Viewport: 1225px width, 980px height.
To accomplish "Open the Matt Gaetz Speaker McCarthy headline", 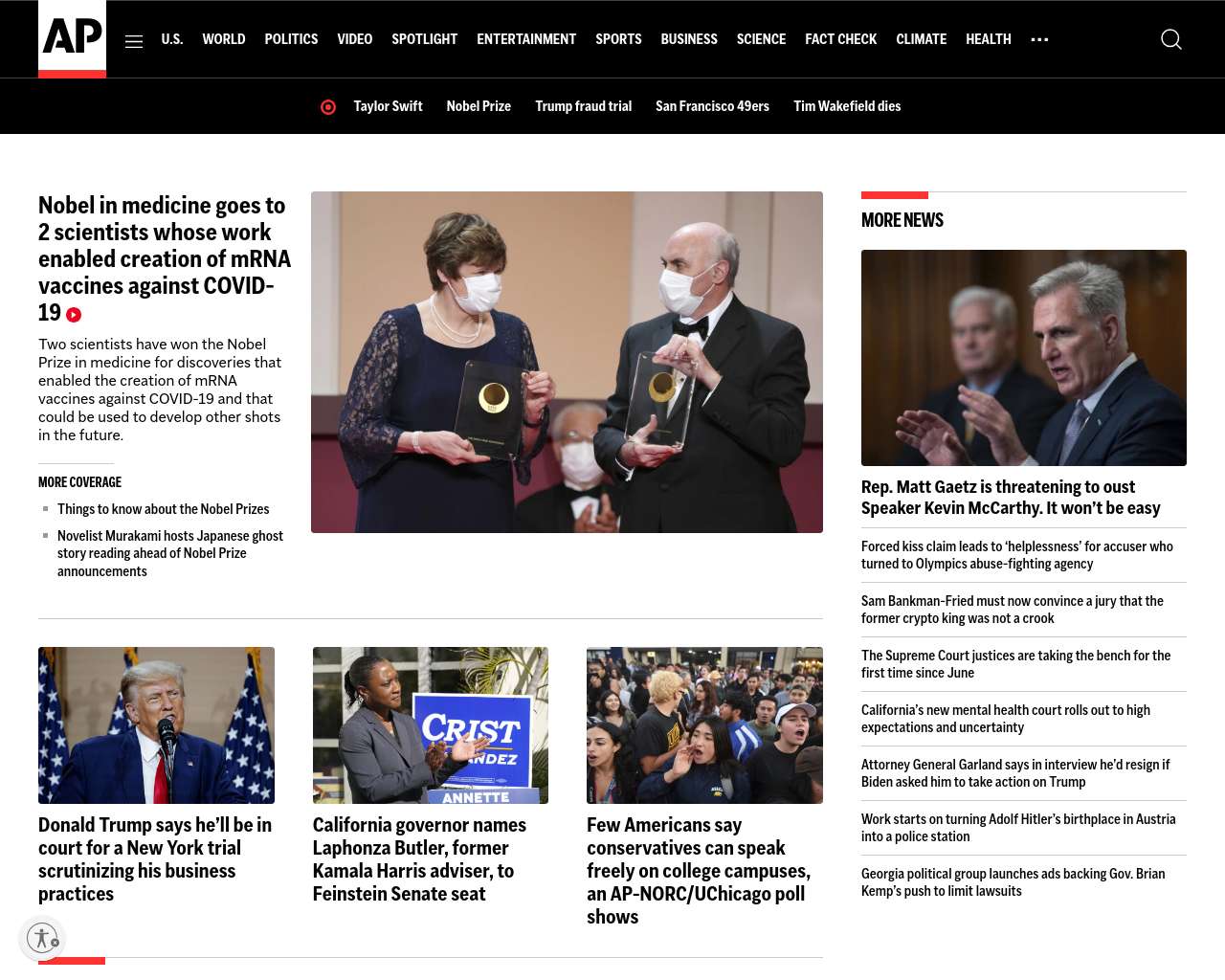I will [1011, 498].
